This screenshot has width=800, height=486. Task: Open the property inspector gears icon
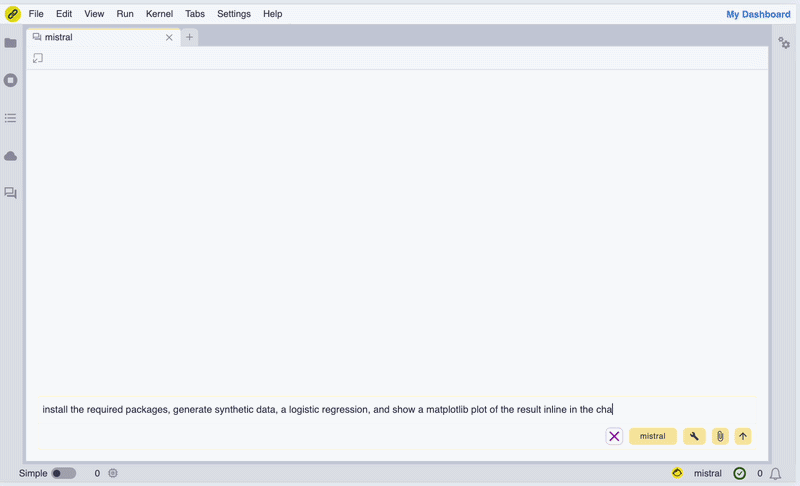[x=784, y=43]
